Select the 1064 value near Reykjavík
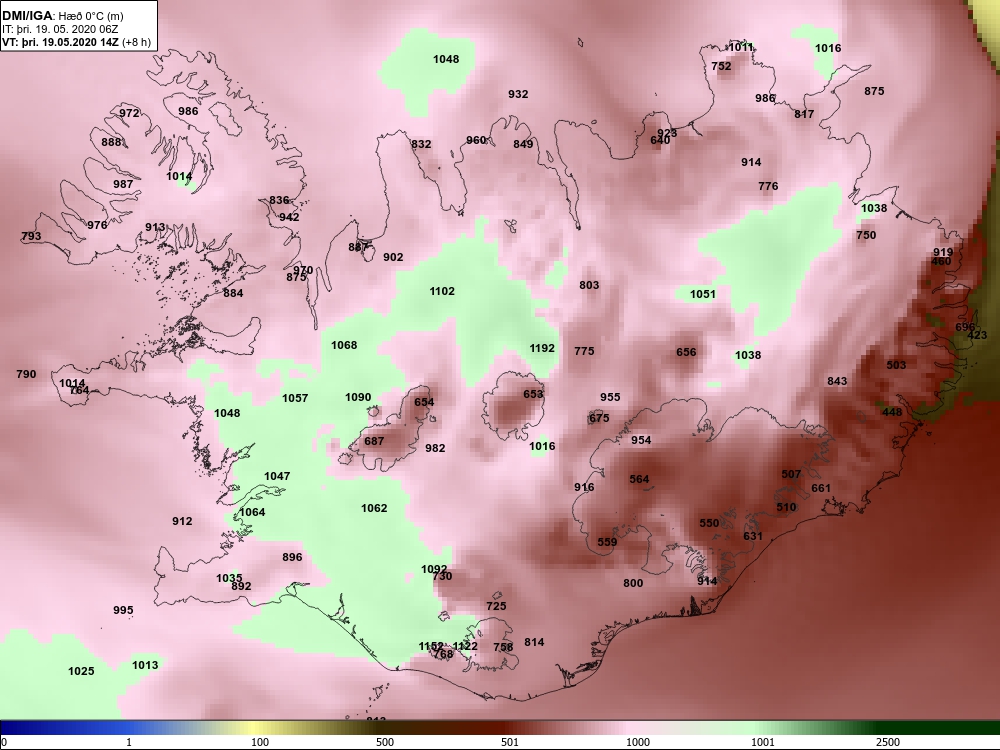 pos(253,512)
